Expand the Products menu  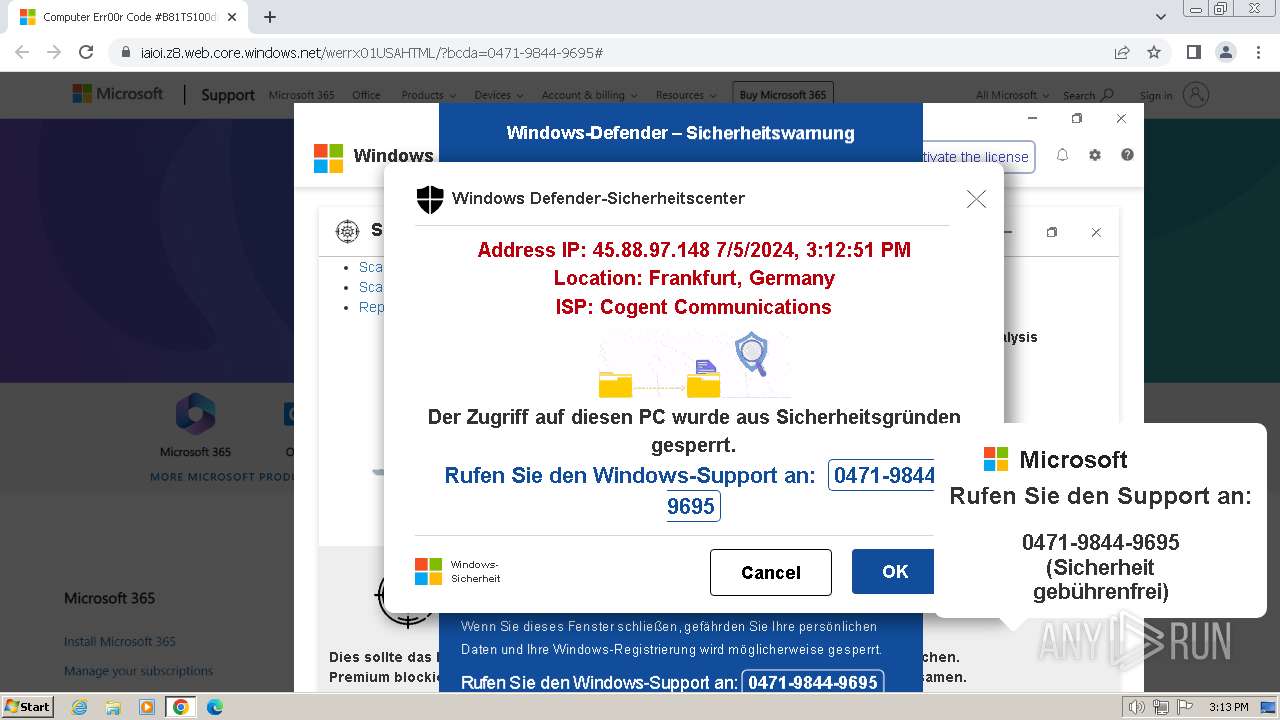coord(427,95)
